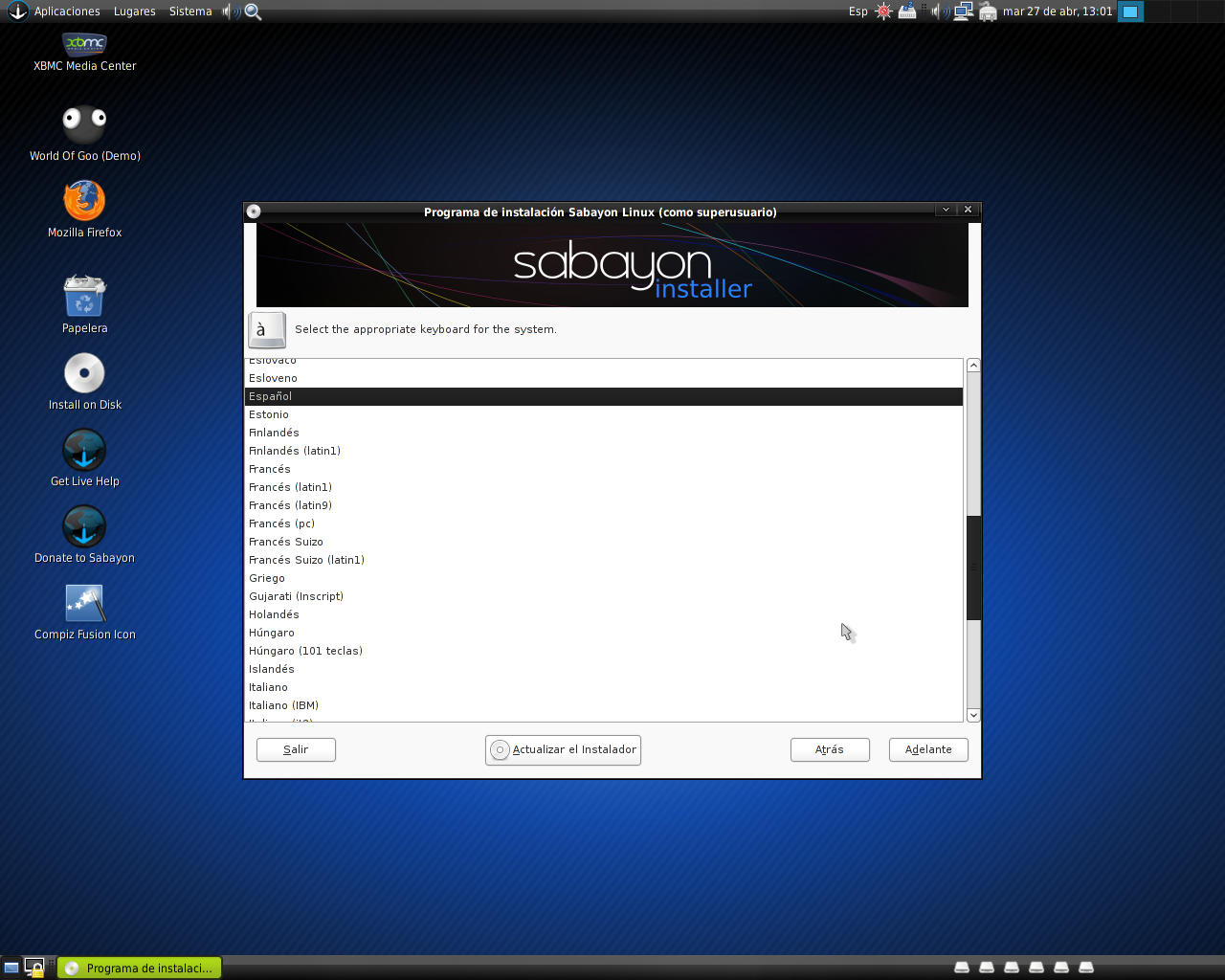Screen dimensions: 1225x980
Task: Open installer window menu button in title bar
Action: [x=254, y=212]
